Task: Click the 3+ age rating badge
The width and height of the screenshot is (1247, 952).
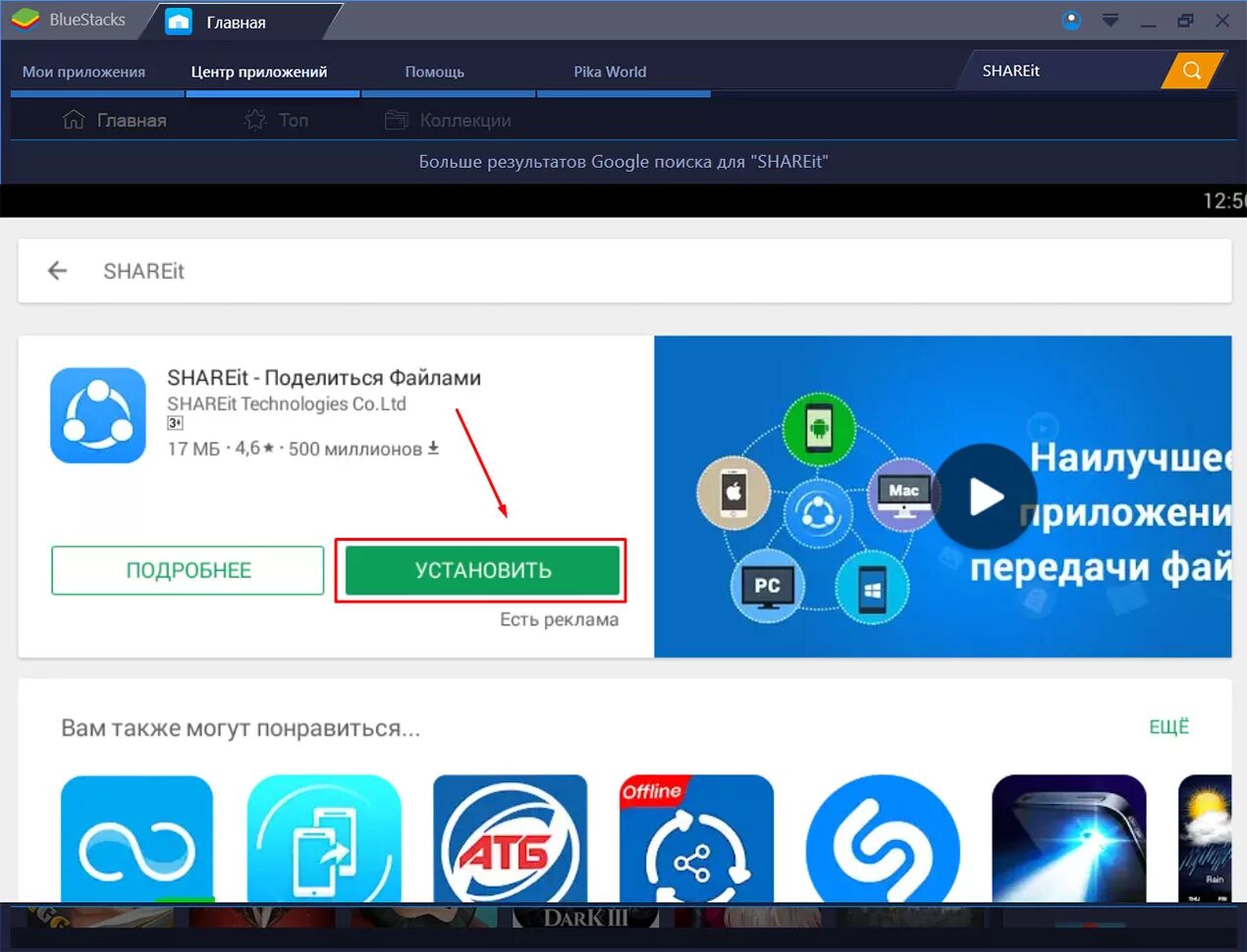Action: (175, 423)
